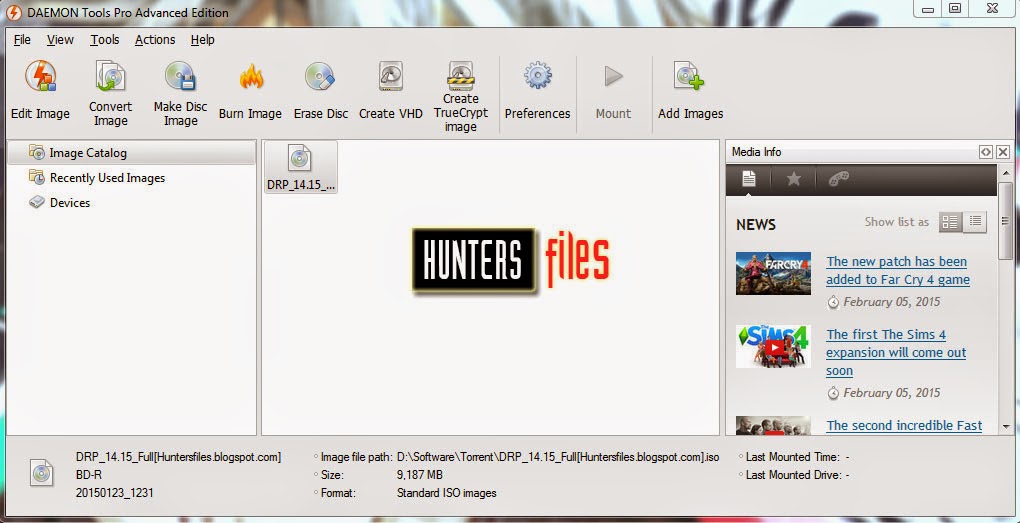
Task: Open the View menu
Action: pyautogui.click(x=60, y=40)
